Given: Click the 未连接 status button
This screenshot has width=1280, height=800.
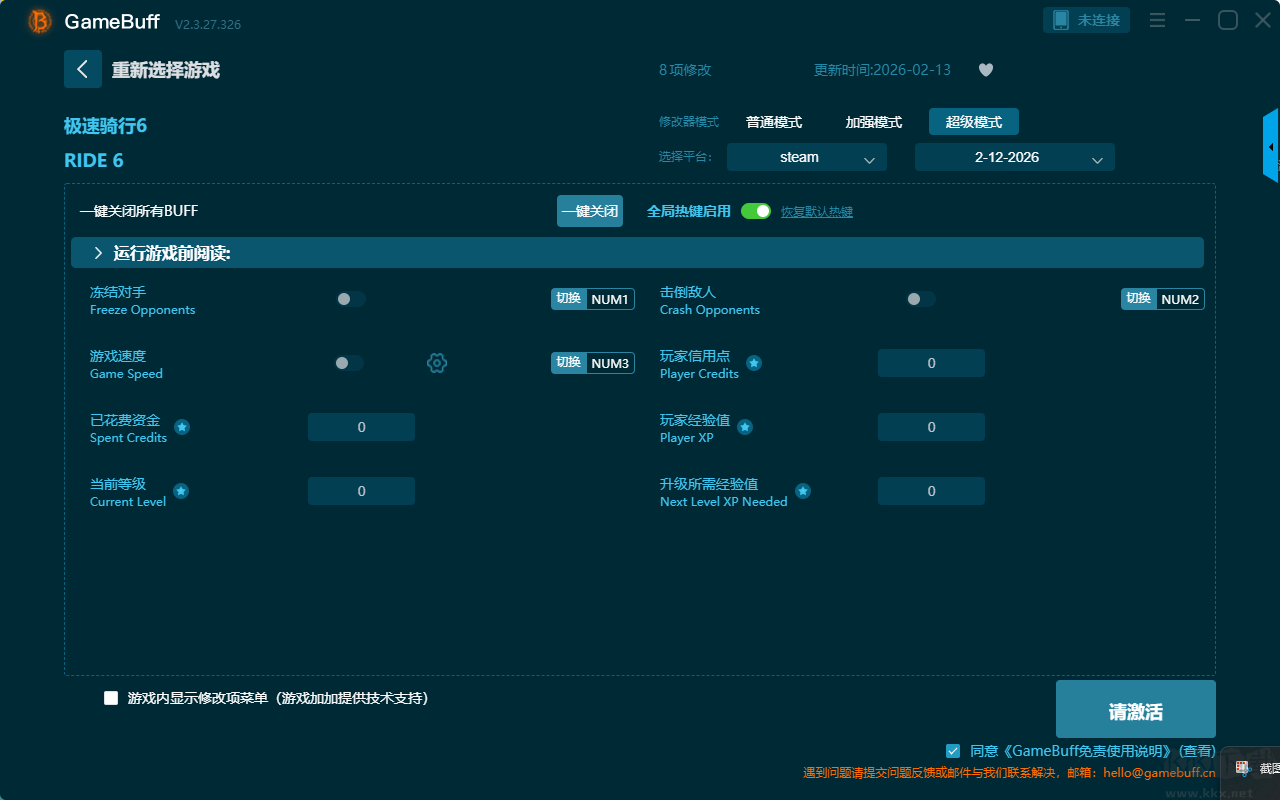Looking at the screenshot, I should (1087, 20).
